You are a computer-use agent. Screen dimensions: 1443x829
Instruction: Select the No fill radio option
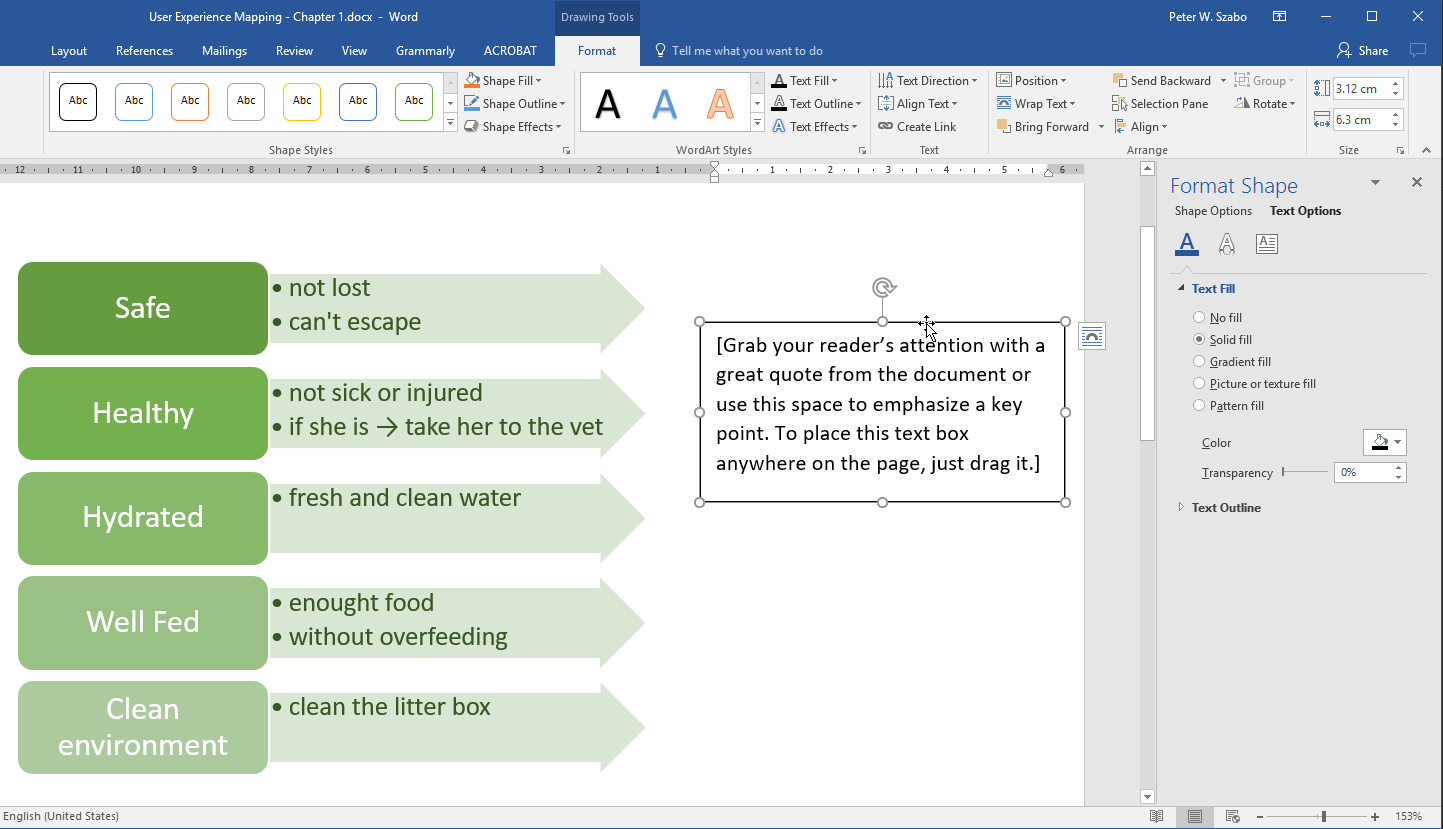(1199, 318)
